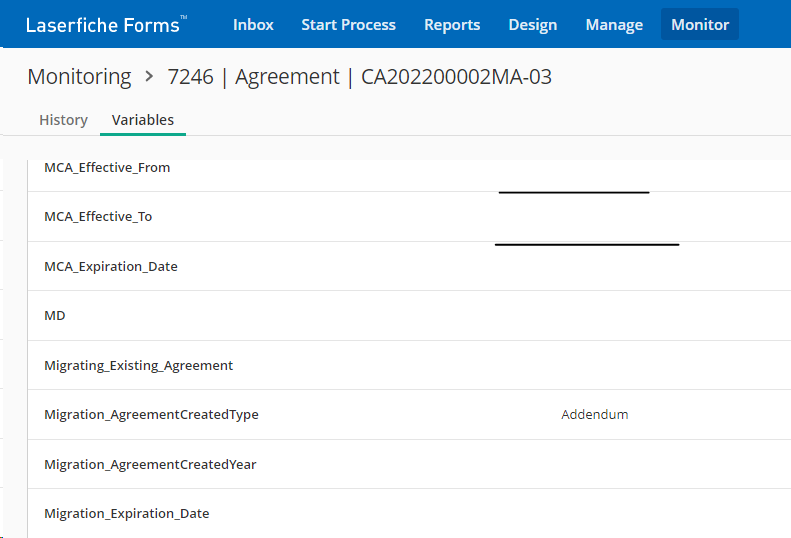
Task: Switch to the History tab
Action: click(x=64, y=120)
